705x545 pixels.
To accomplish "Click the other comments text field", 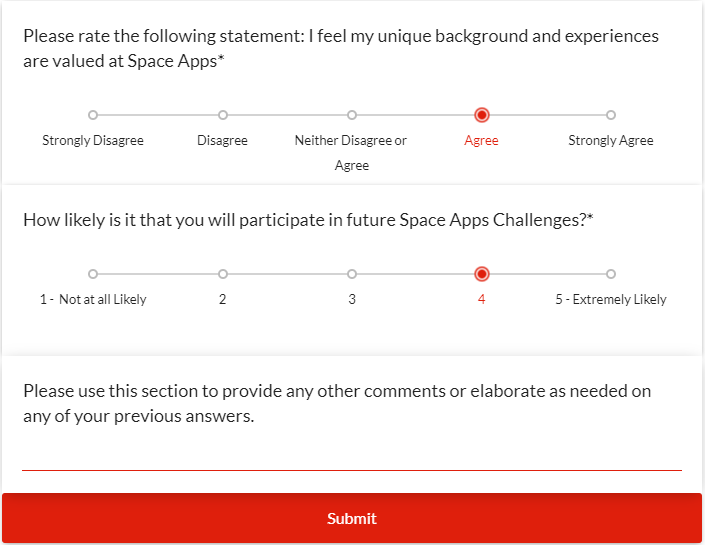I will coord(352,457).
